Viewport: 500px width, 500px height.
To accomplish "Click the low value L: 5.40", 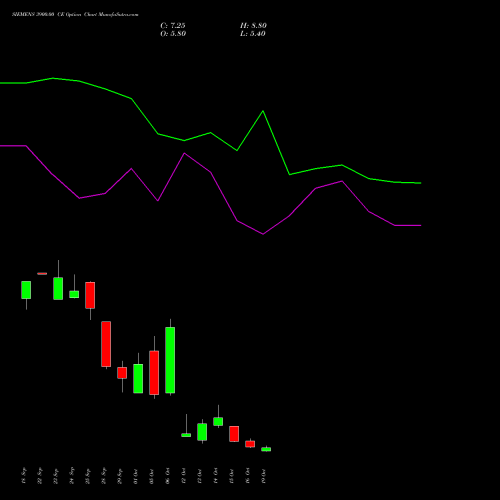I will point(253,34).
